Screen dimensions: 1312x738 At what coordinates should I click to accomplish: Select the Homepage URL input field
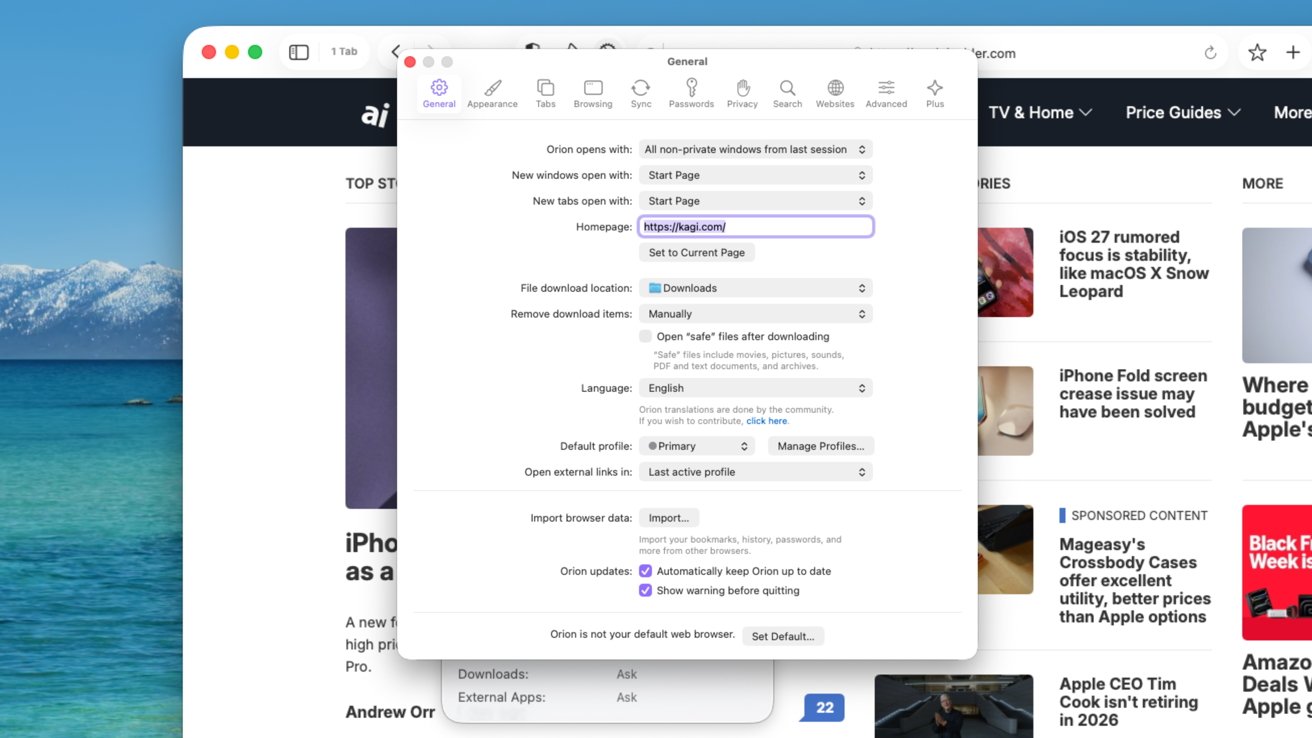pyautogui.click(x=755, y=225)
